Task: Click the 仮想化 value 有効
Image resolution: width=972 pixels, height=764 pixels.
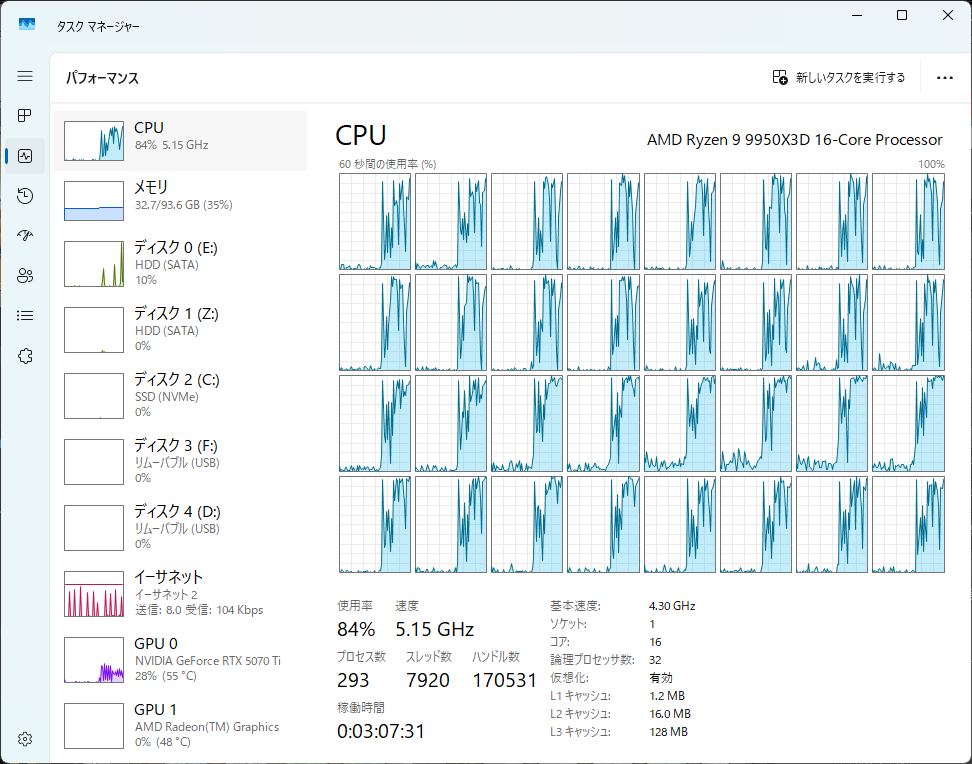Action: pyautogui.click(x=661, y=678)
